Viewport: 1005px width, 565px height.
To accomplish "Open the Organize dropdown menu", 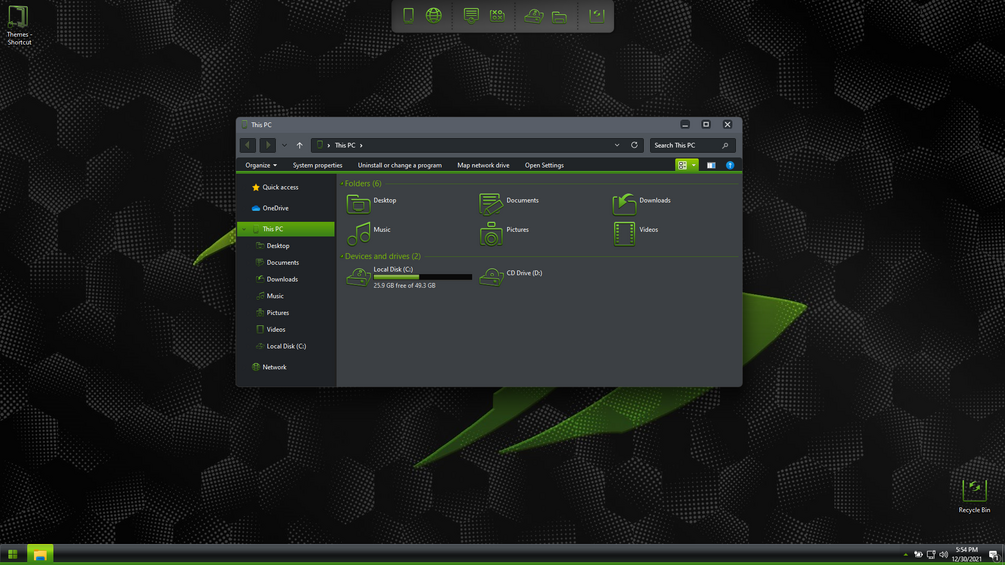I will coord(261,165).
